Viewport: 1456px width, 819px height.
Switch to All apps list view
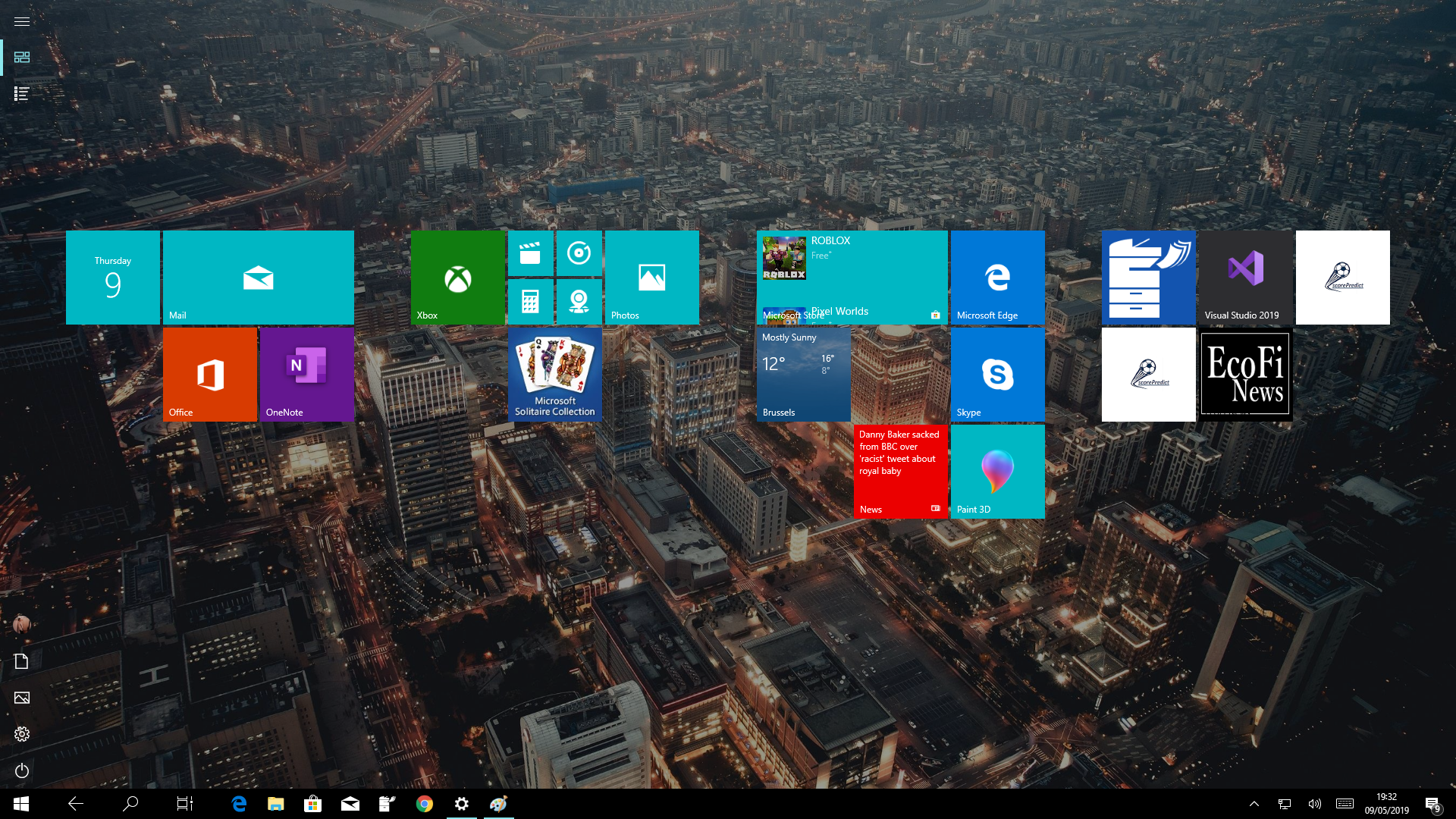(22, 94)
